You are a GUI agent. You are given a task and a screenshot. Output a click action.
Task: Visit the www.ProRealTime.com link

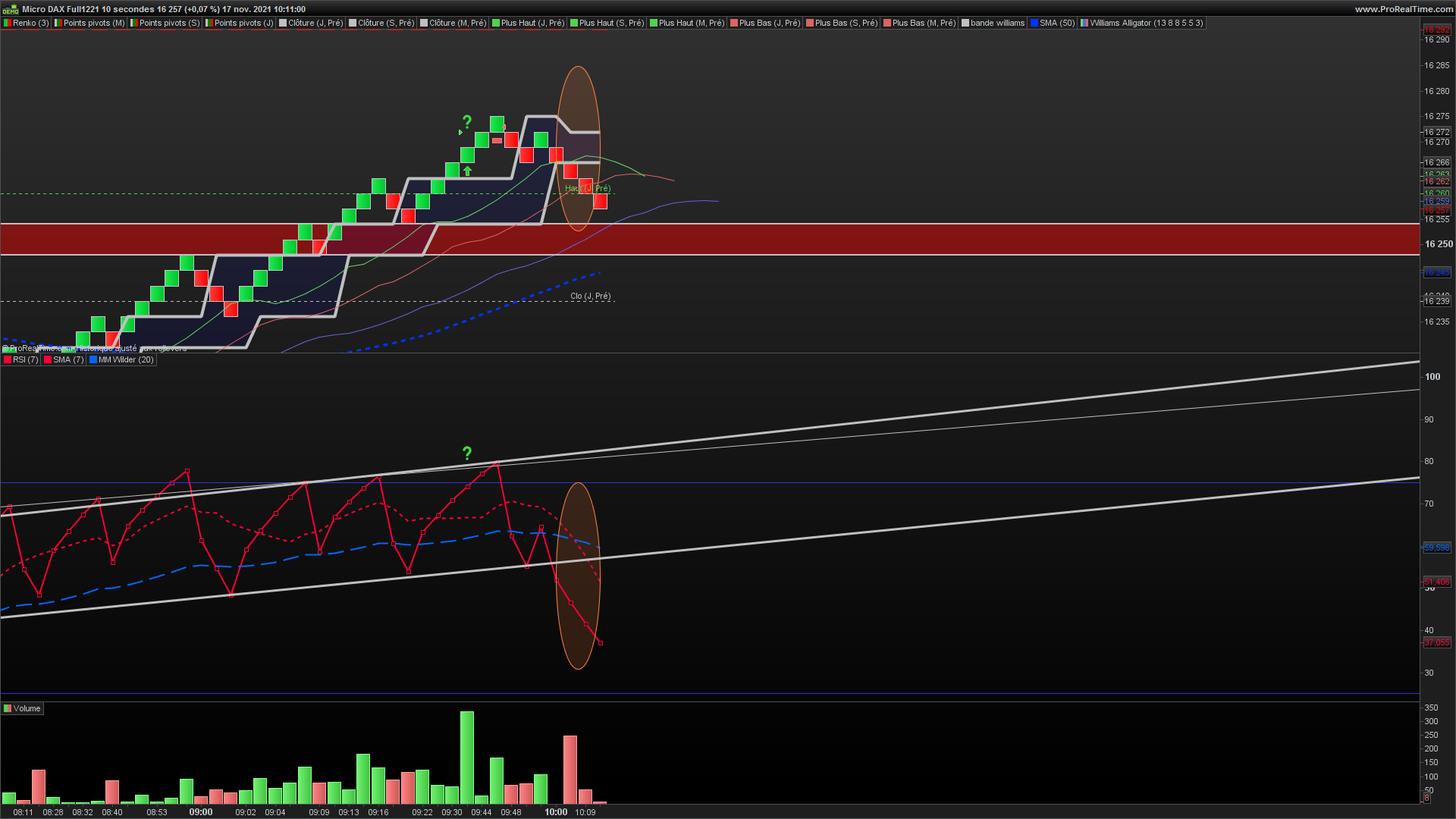[x=1404, y=9]
